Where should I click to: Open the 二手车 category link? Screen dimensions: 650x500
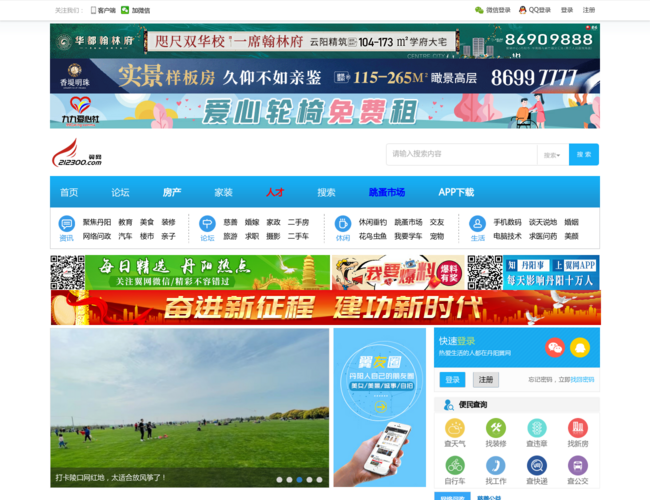[x=298, y=236]
